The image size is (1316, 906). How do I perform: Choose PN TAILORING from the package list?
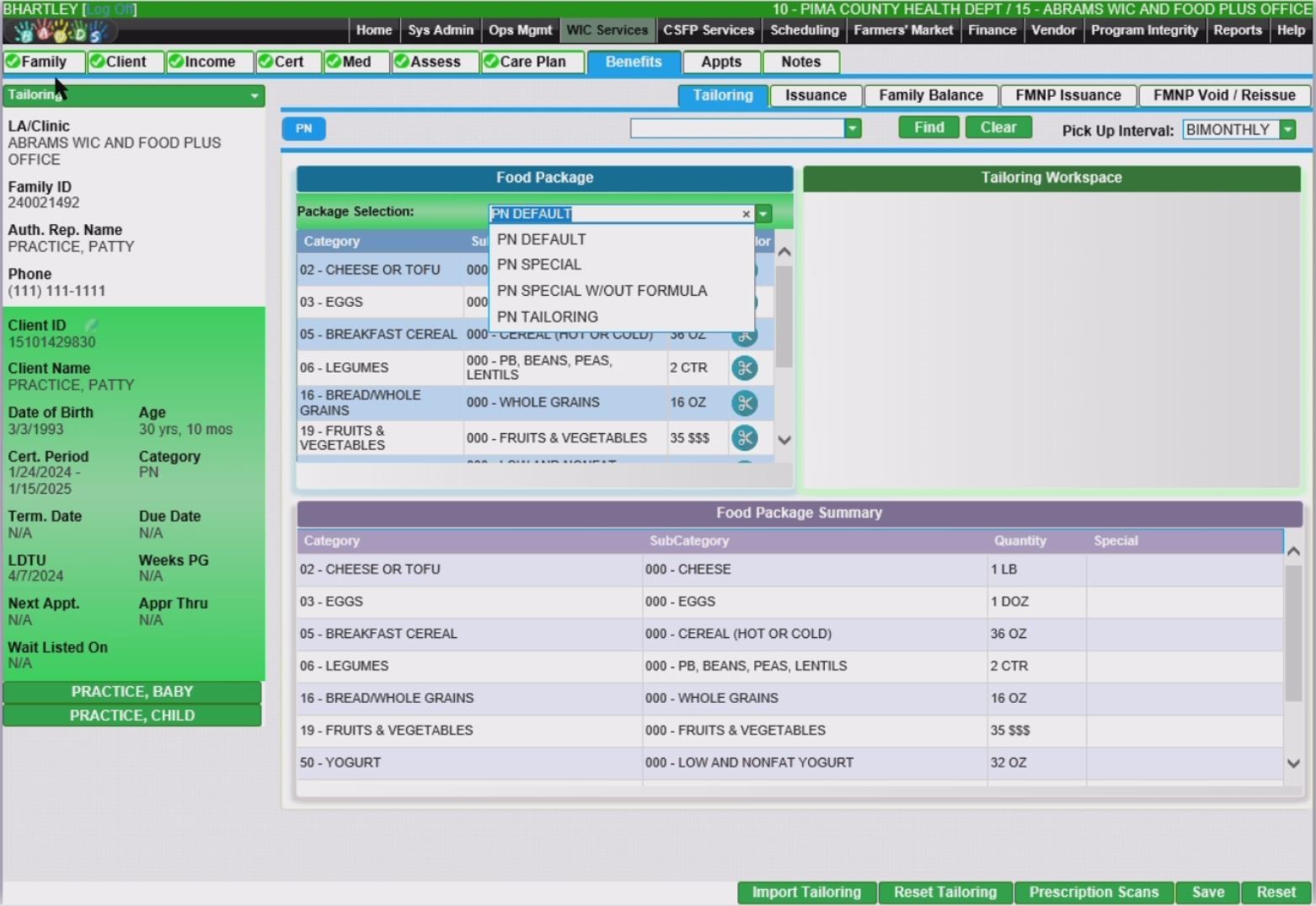pyautogui.click(x=548, y=317)
